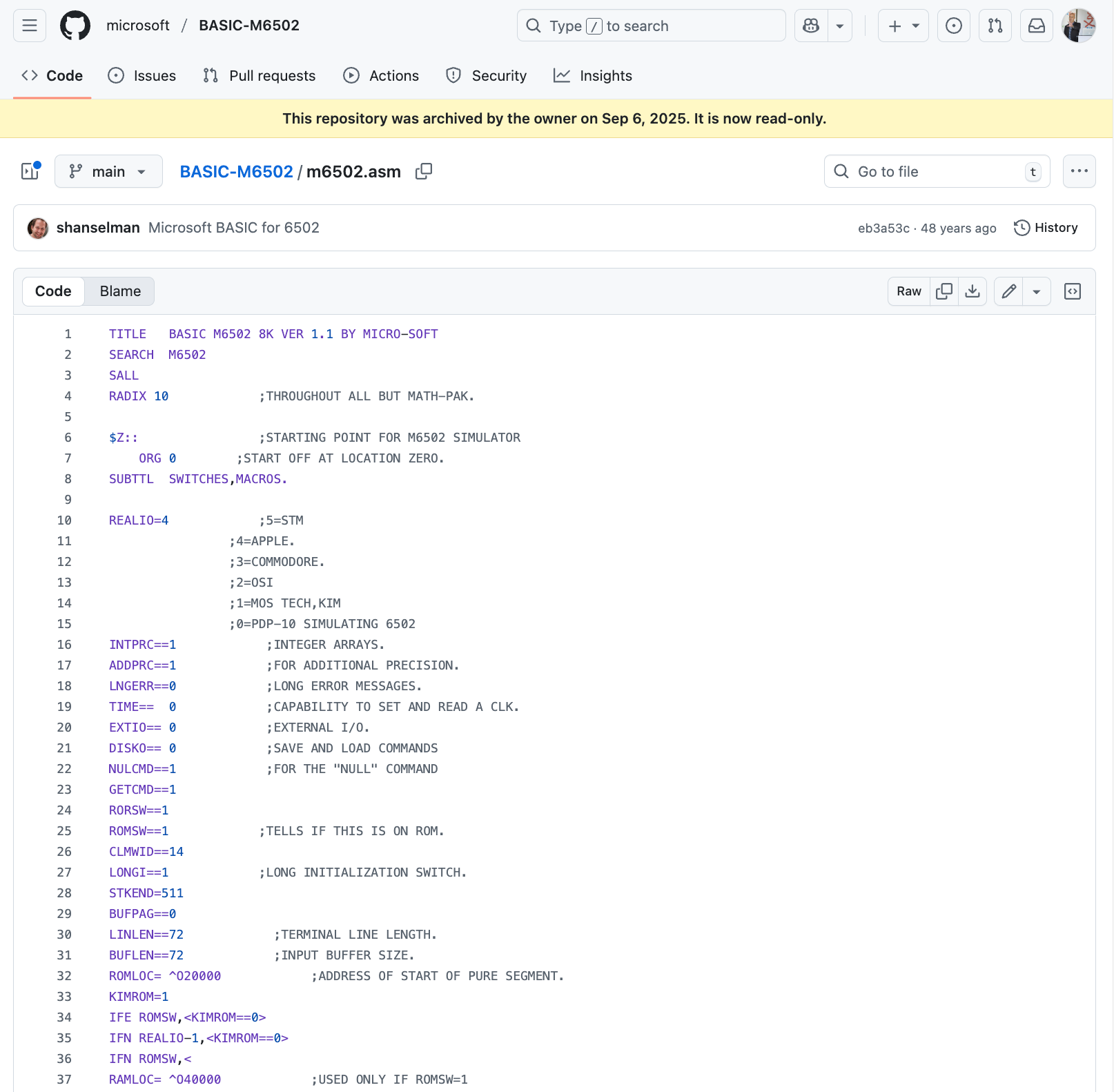
Task: Expand the edit options dropdown arrow
Action: (x=1037, y=291)
